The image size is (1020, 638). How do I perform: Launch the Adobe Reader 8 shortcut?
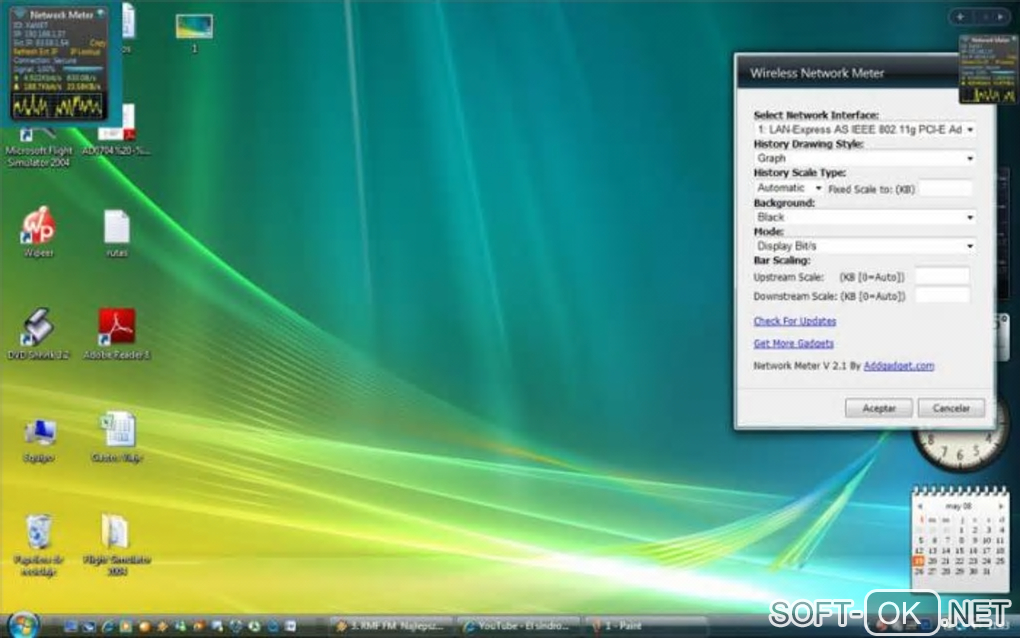116,333
